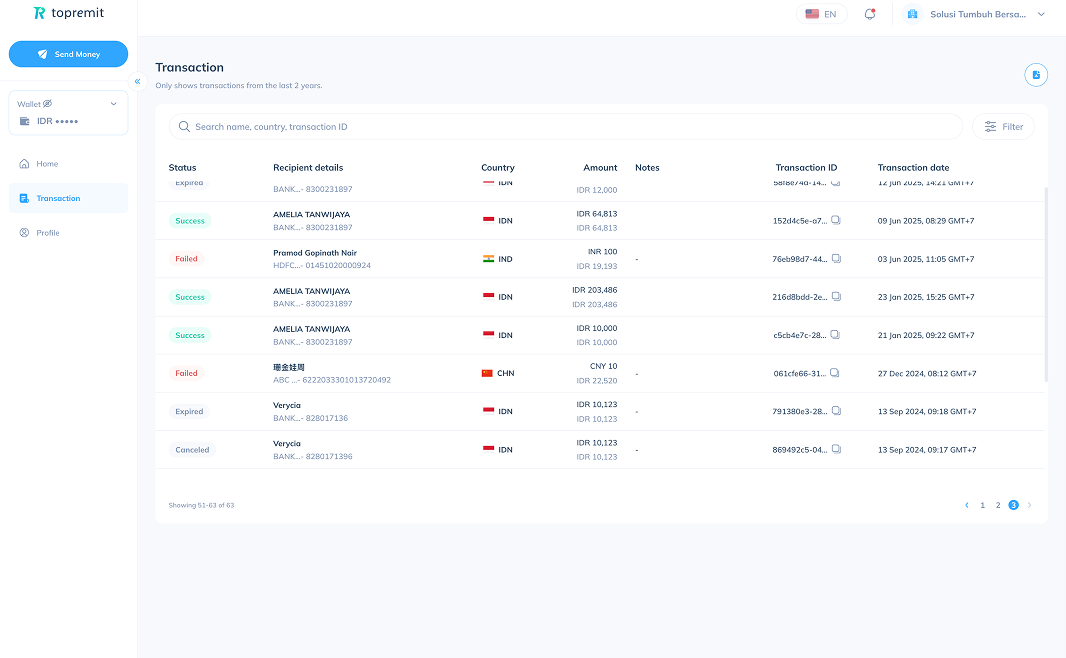Click the search transactions input field
1066x658 pixels.
(566, 126)
